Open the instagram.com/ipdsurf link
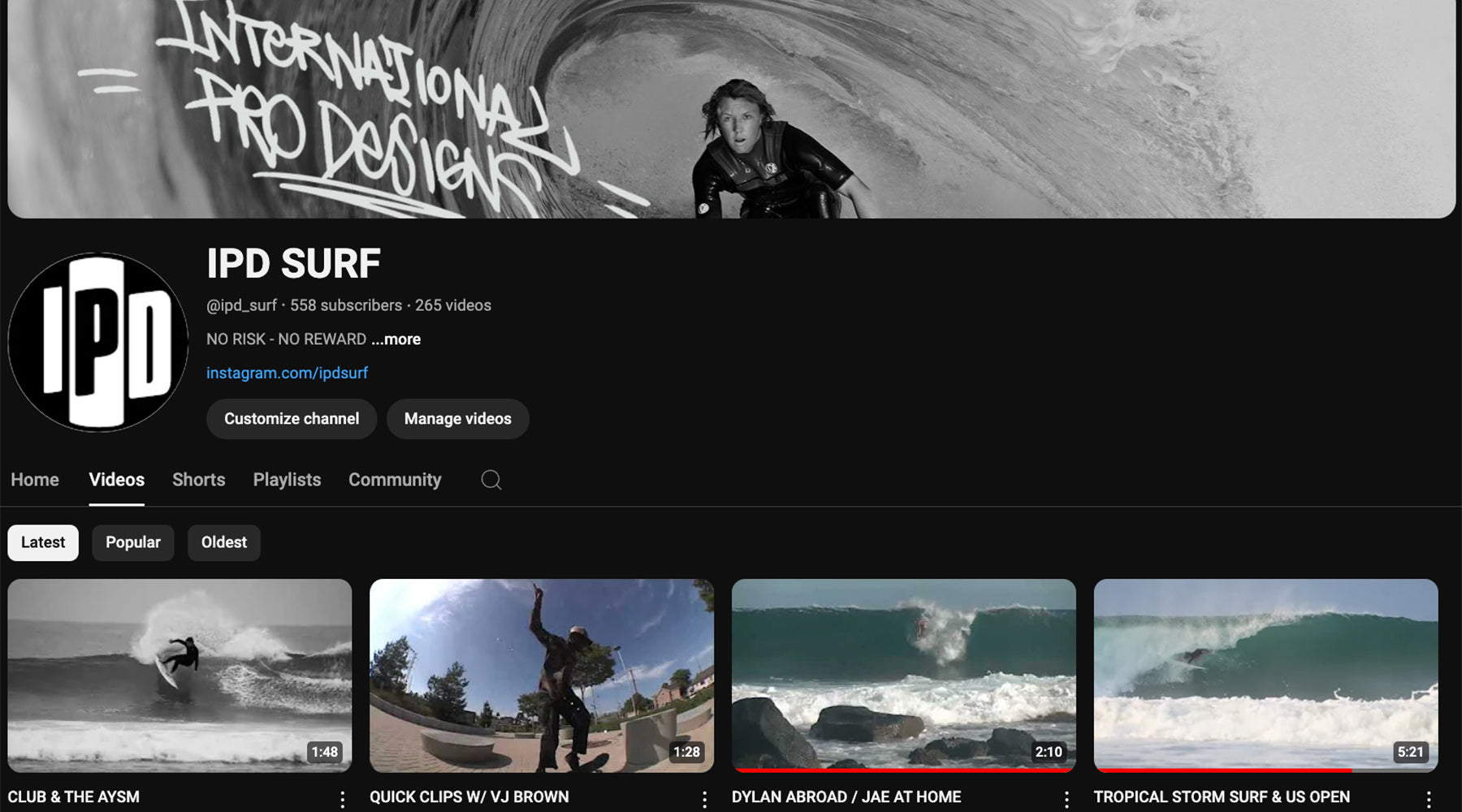Viewport: 1462px width, 812px height. (288, 373)
